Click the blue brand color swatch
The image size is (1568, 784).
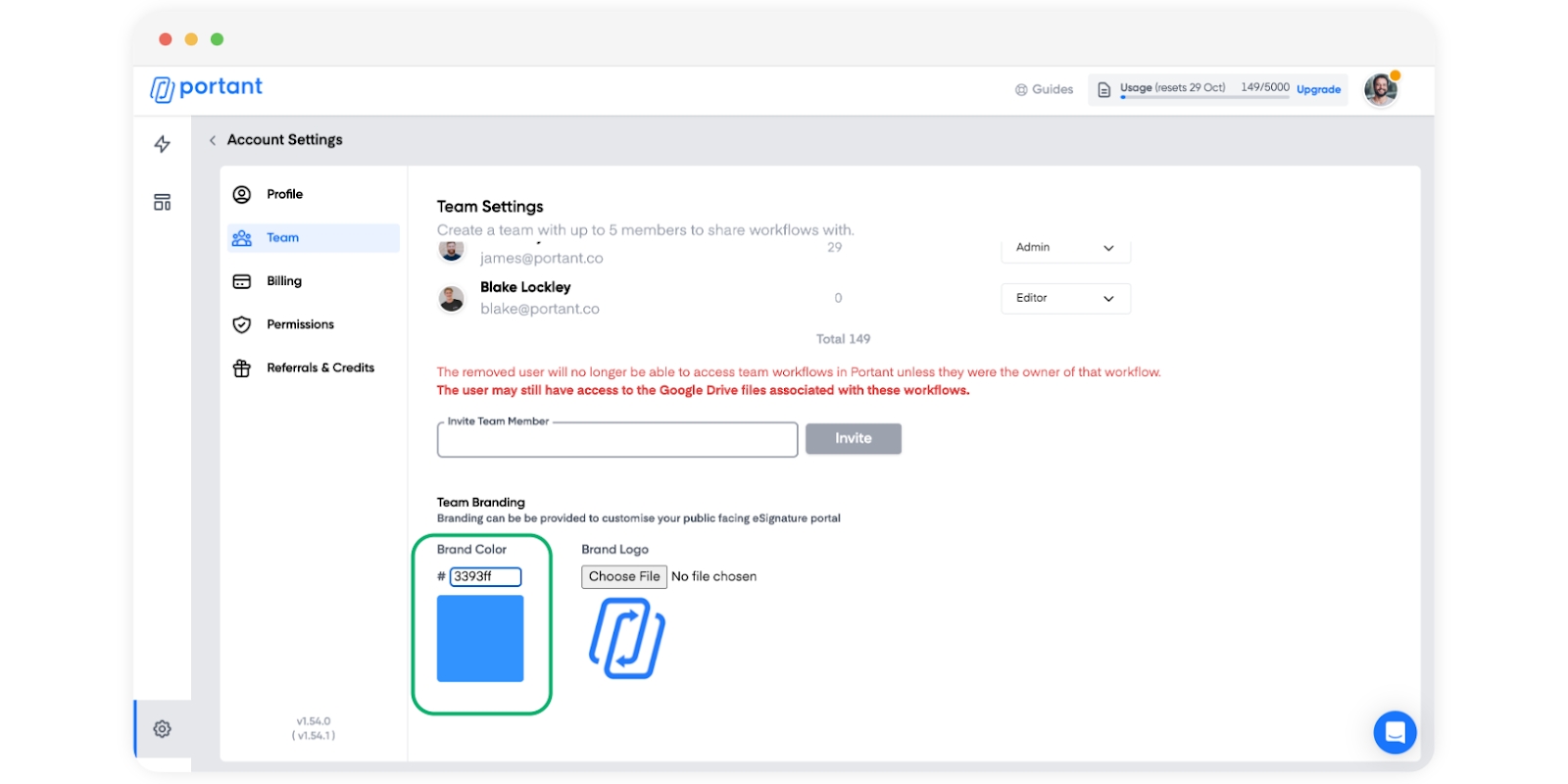(480, 638)
